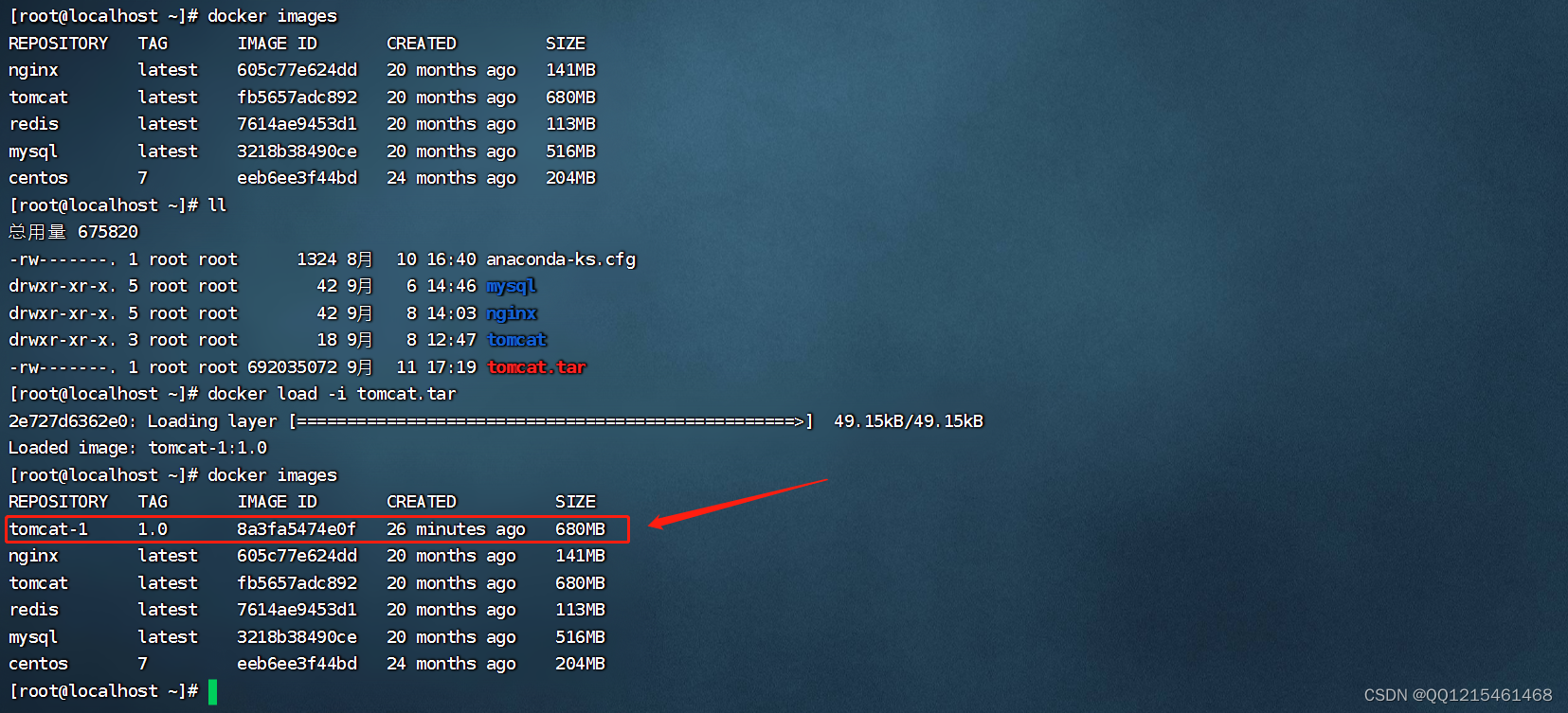Image resolution: width=1568 pixels, height=713 pixels.
Task: Click the drwxr-xr-x. permissions of mysql row
Action: 63,286
